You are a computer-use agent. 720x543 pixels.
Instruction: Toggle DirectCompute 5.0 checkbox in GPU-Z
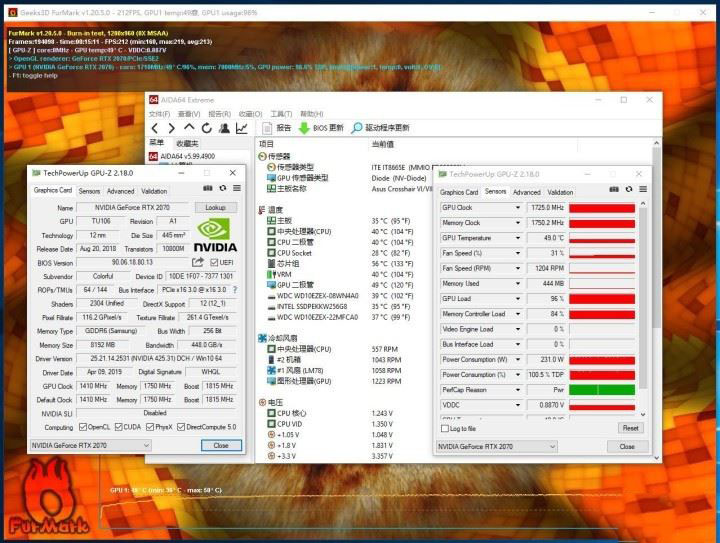pos(181,427)
